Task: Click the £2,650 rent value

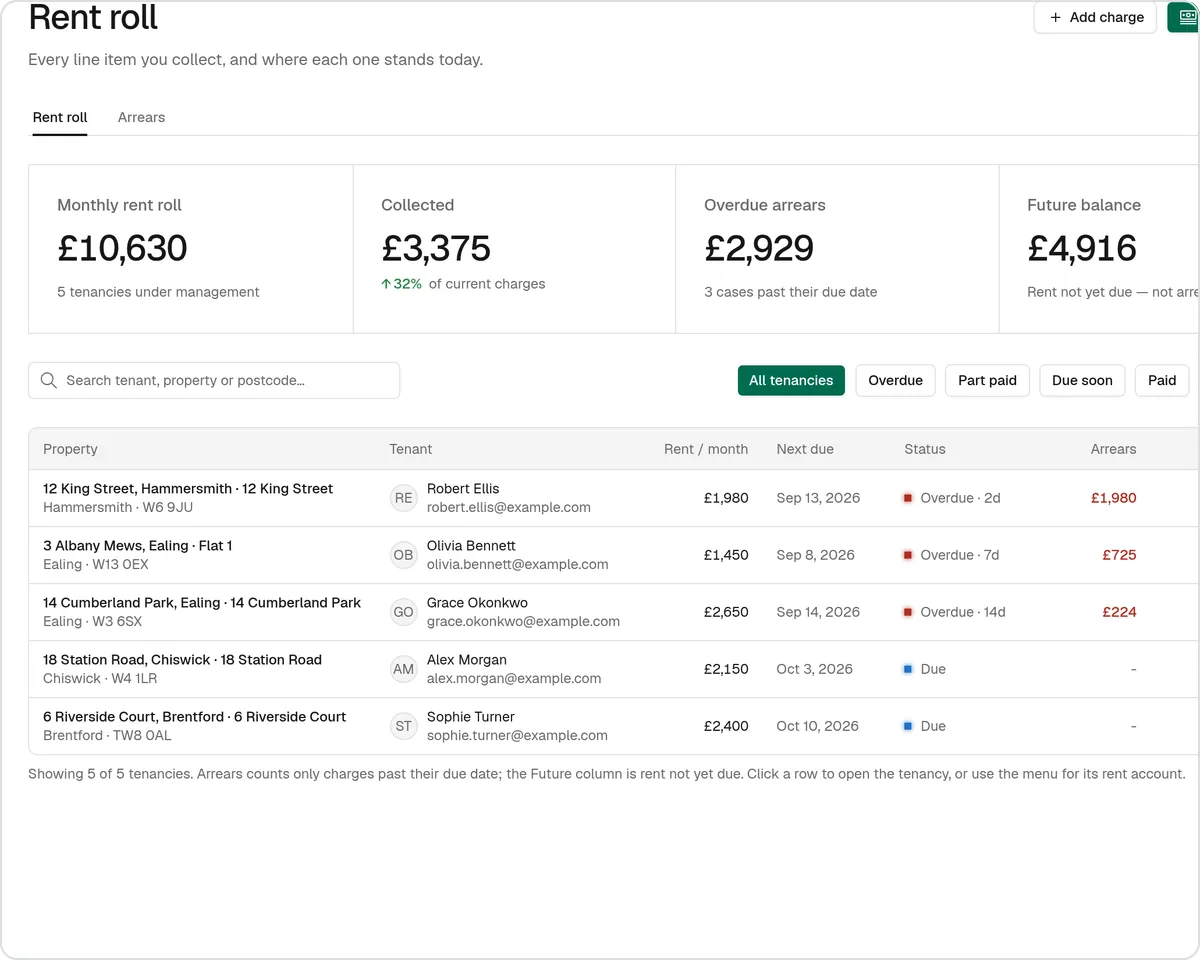Action: pos(726,612)
